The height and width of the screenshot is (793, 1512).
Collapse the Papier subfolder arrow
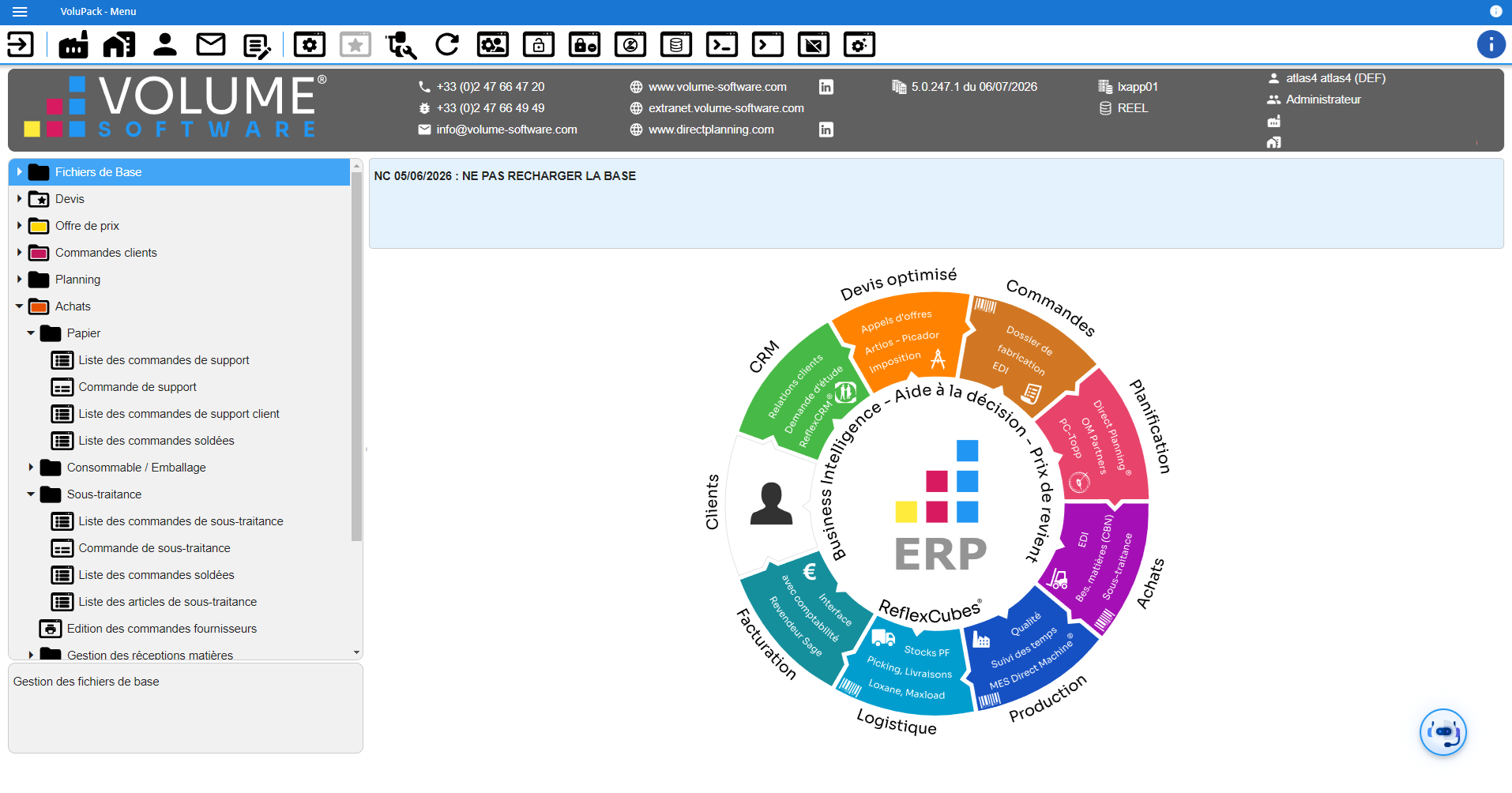tap(32, 333)
